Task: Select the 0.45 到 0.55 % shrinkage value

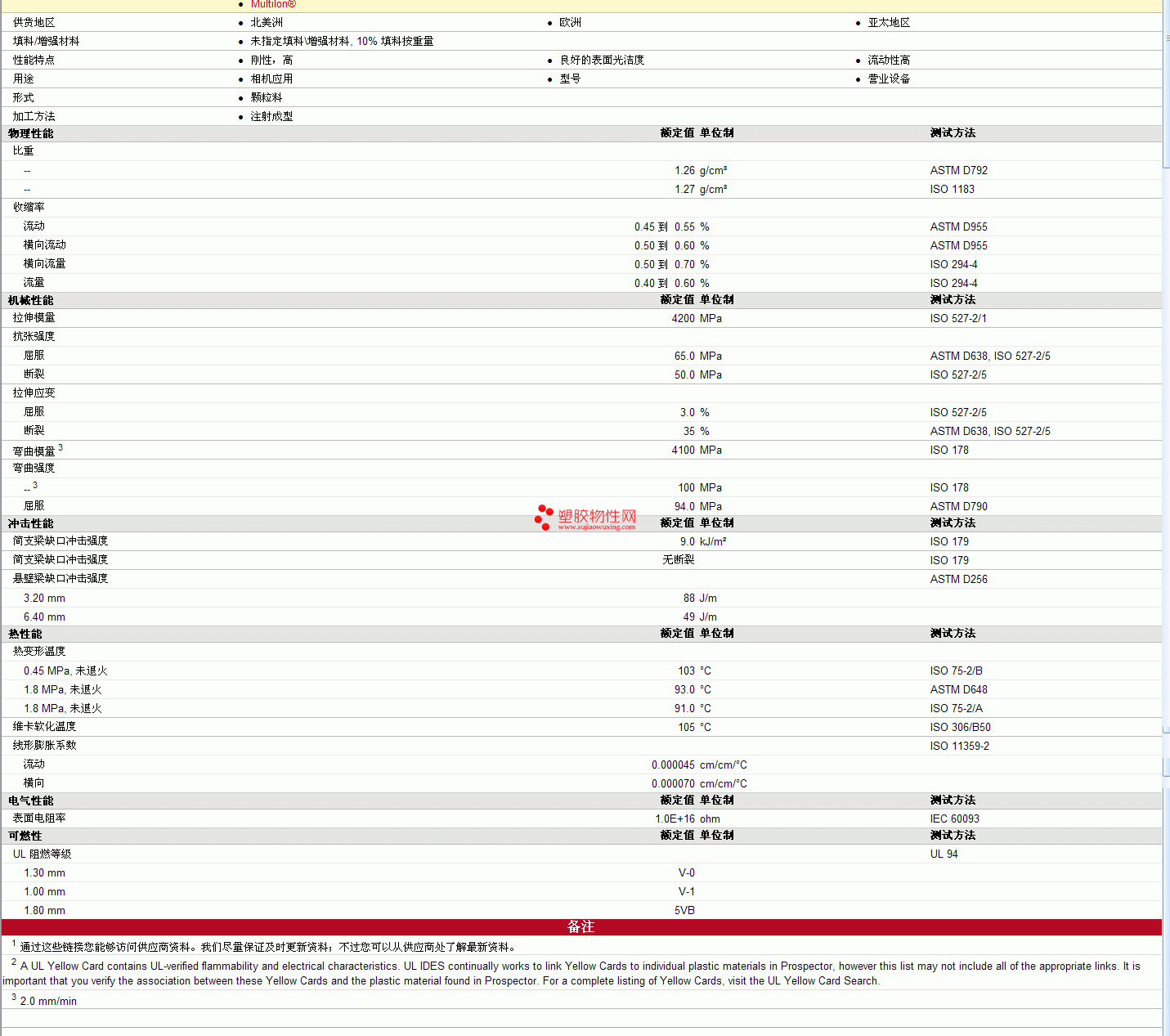Action: (672, 227)
